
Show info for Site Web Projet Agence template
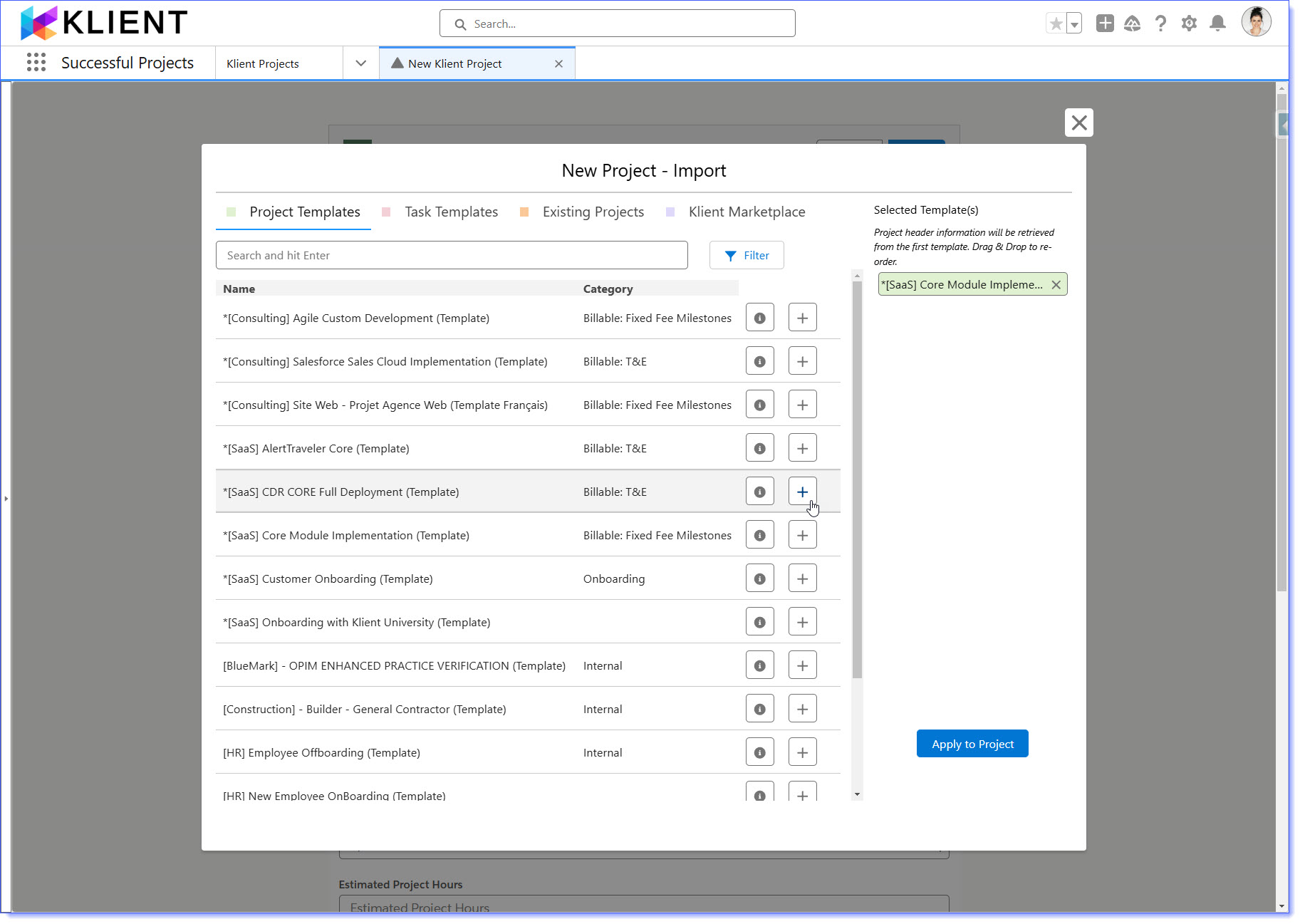[759, 405]
